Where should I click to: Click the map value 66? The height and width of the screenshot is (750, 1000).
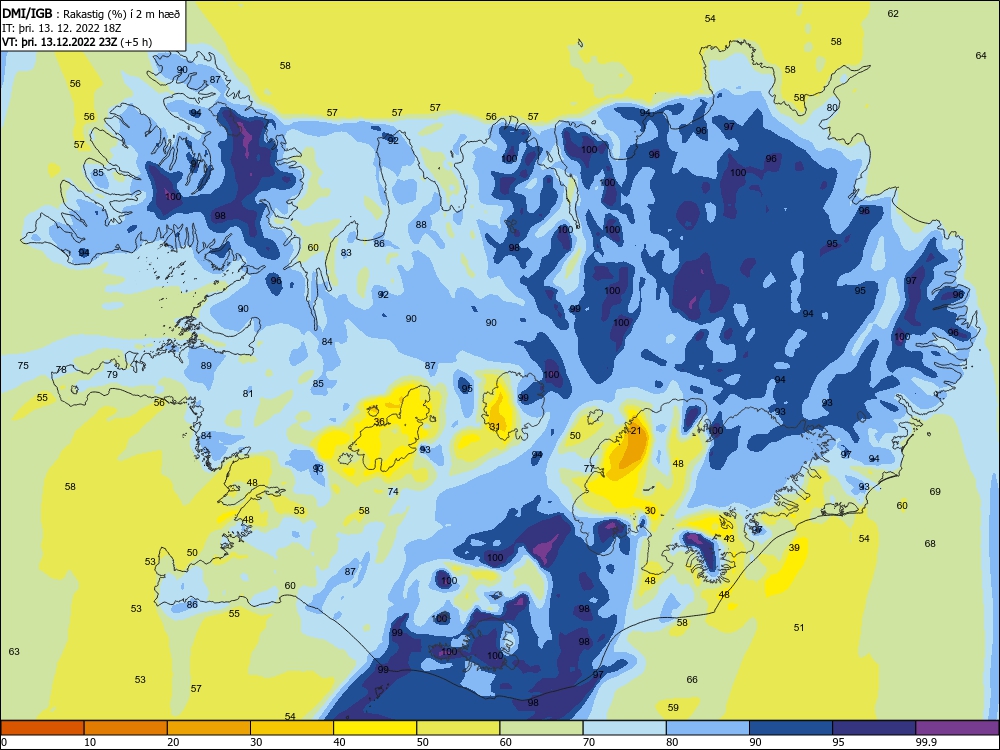coord(692,680)
